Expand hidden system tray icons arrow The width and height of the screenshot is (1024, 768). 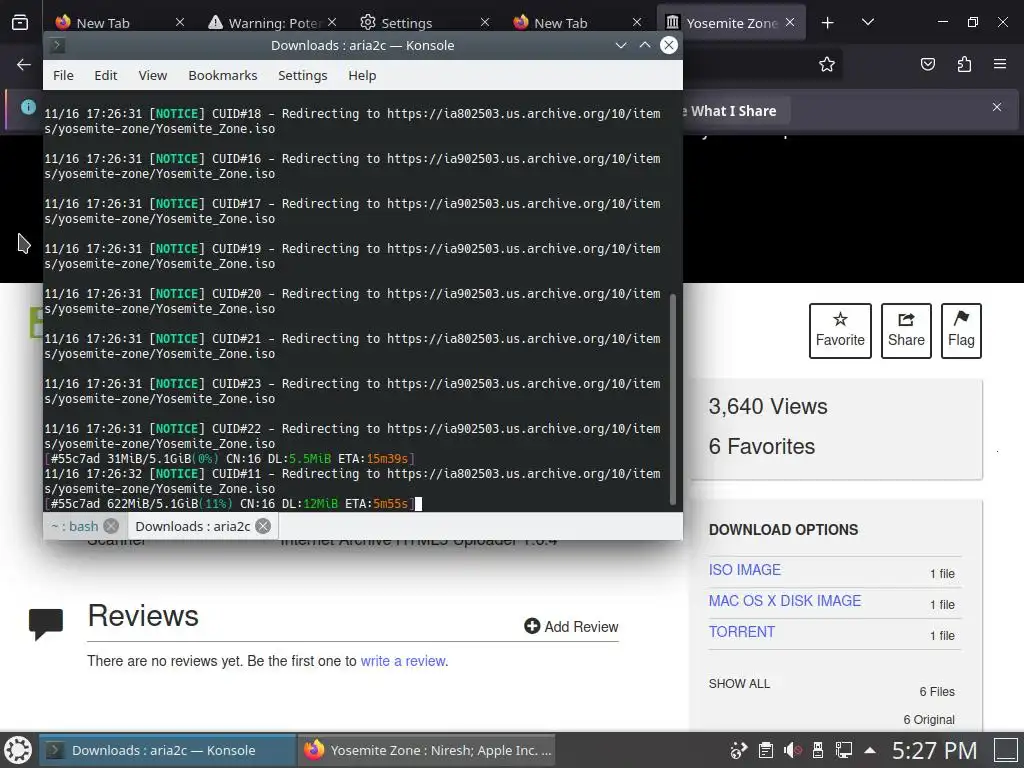click(x=871, y=750)
